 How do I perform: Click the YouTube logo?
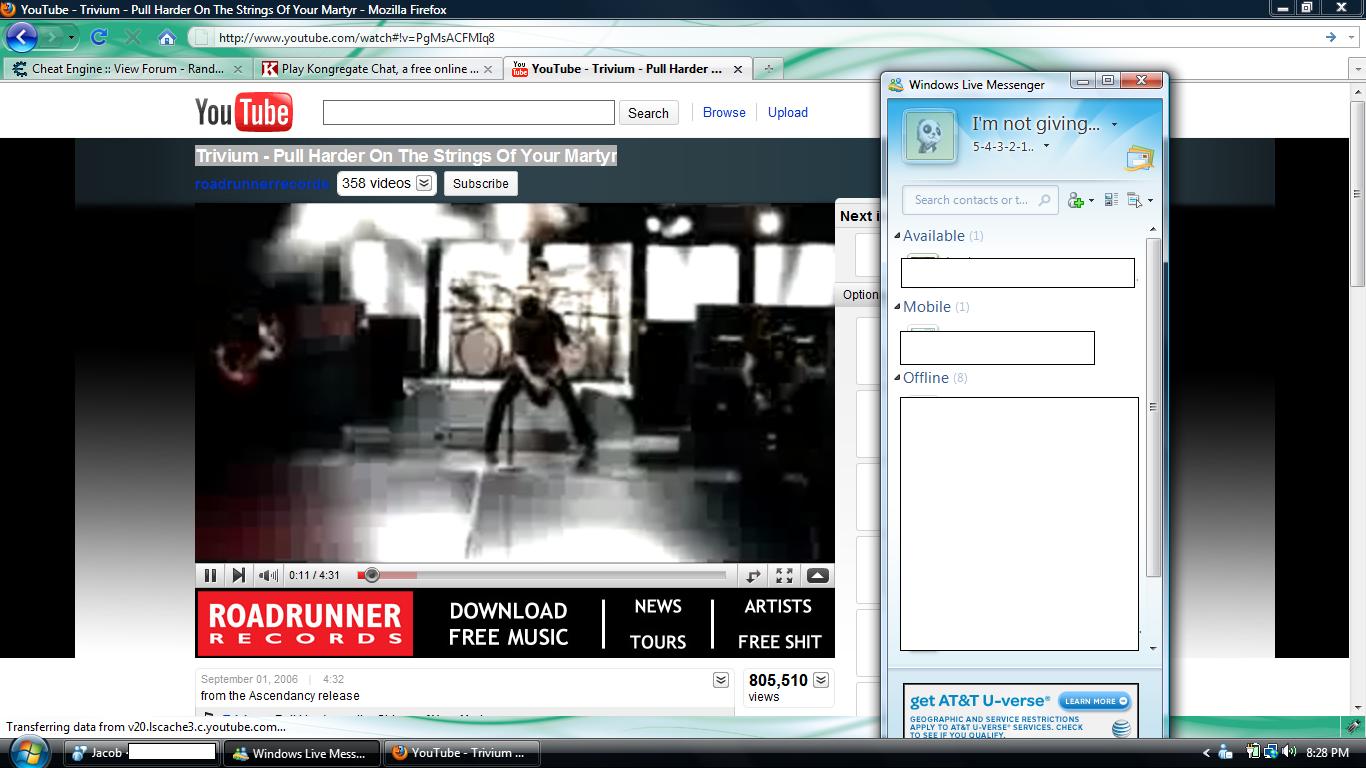click(243, 112)
